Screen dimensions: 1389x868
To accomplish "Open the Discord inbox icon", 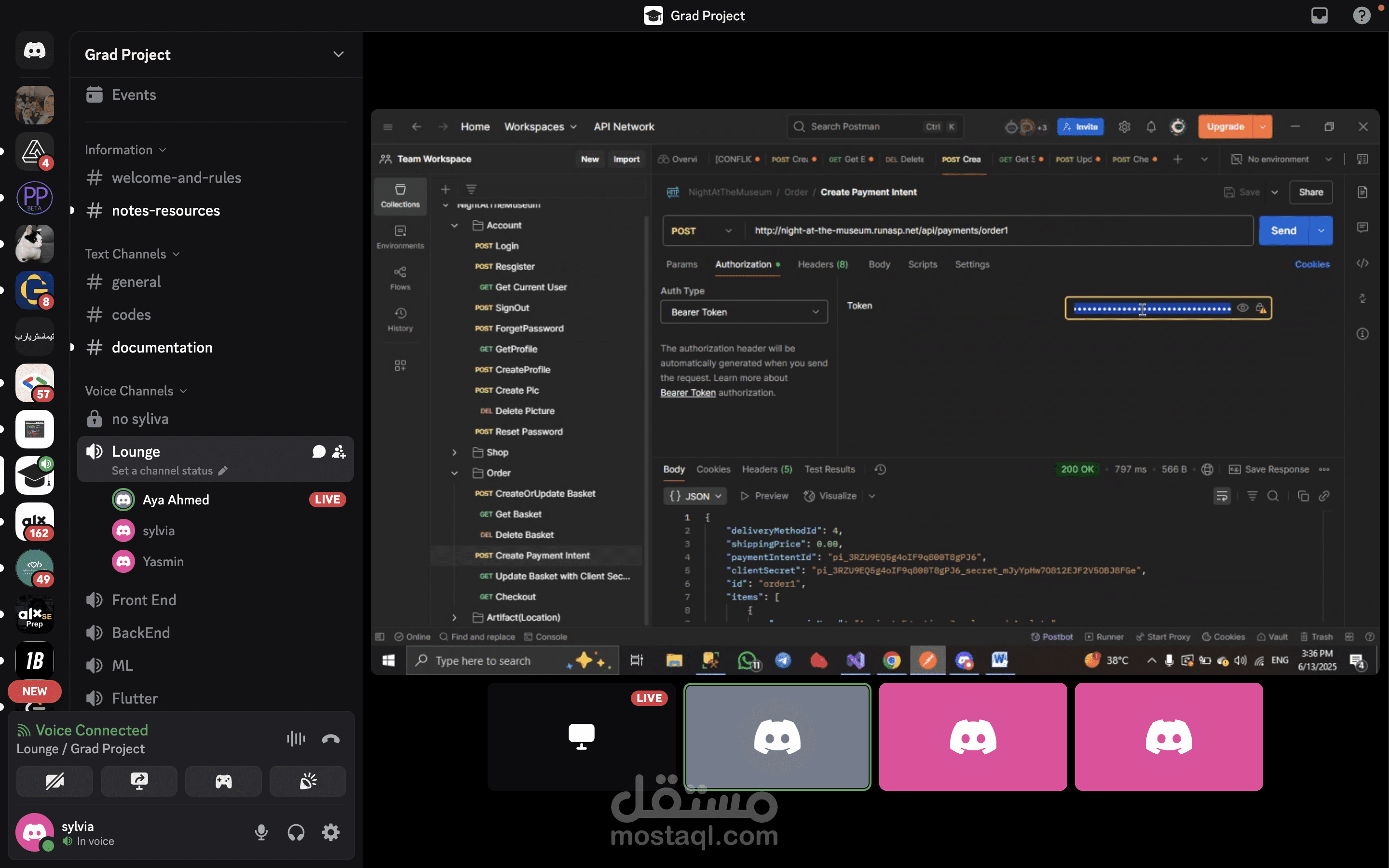I will [x=1319, y=15].
